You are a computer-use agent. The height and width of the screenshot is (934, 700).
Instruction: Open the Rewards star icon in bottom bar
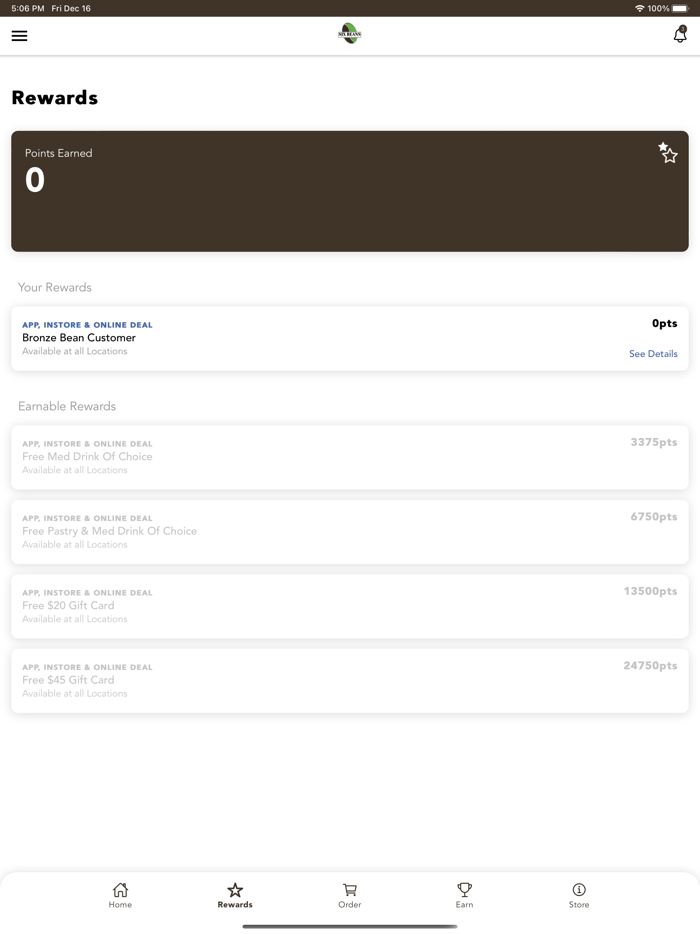coord(235,890)
